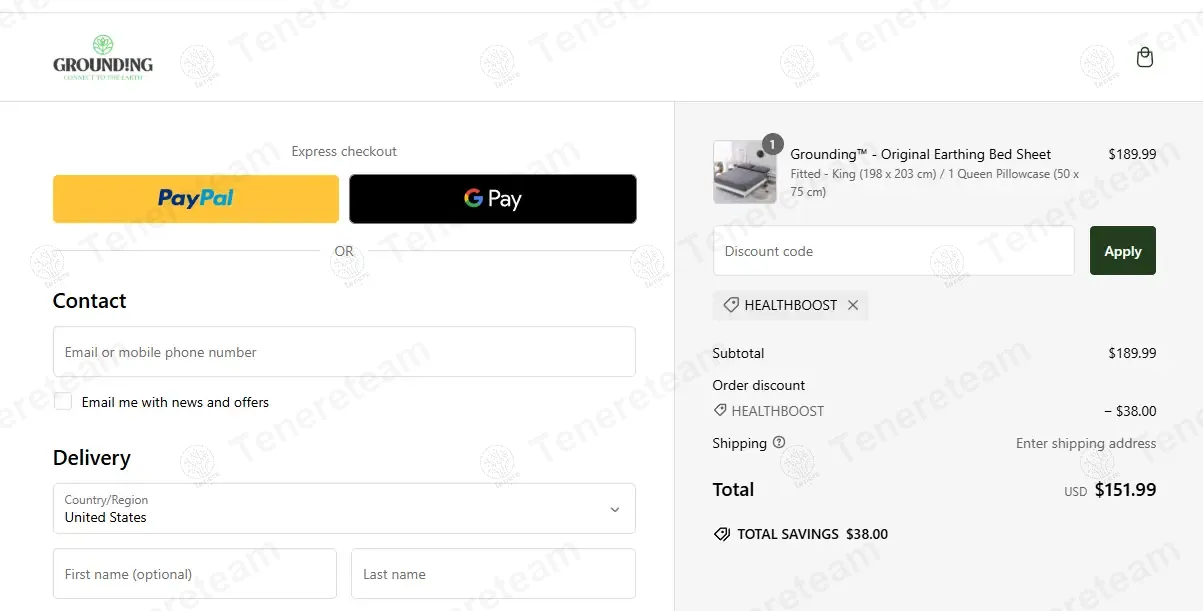Apply the discount code
1203x611 pixels.
[x=1122, y=251]
